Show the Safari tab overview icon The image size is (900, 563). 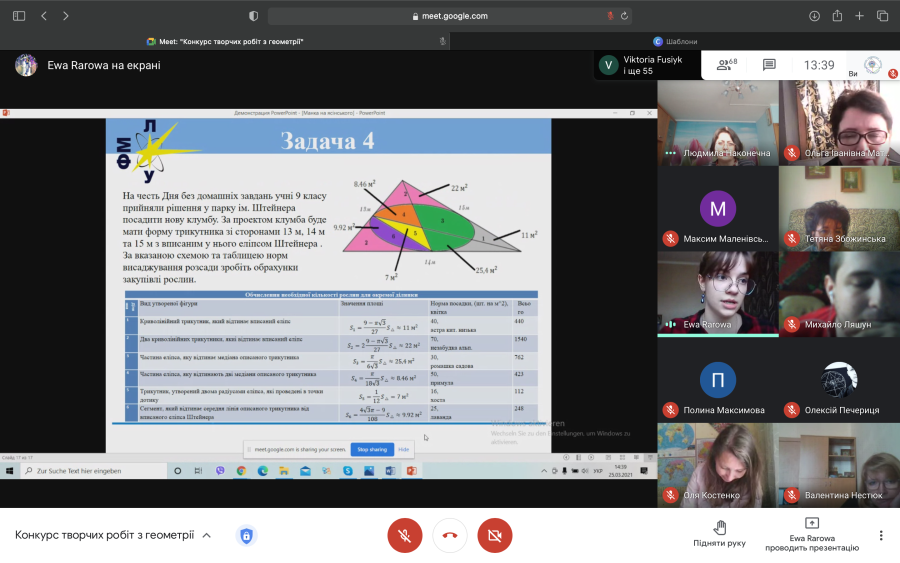[x=882, y=16]
